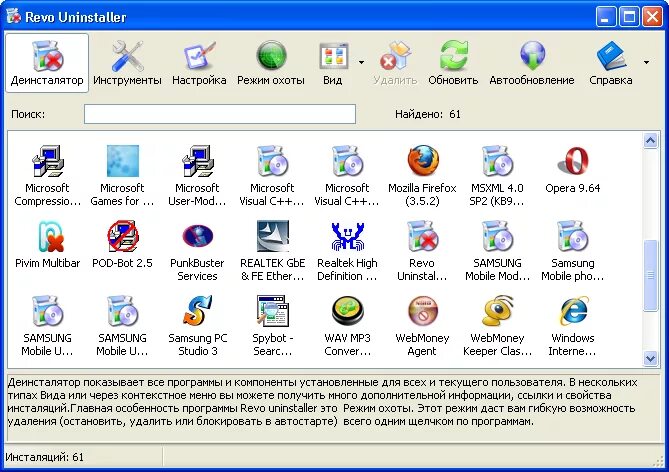Open the Справка help book icon
669x472 pixels.
[x=611, y=63]
